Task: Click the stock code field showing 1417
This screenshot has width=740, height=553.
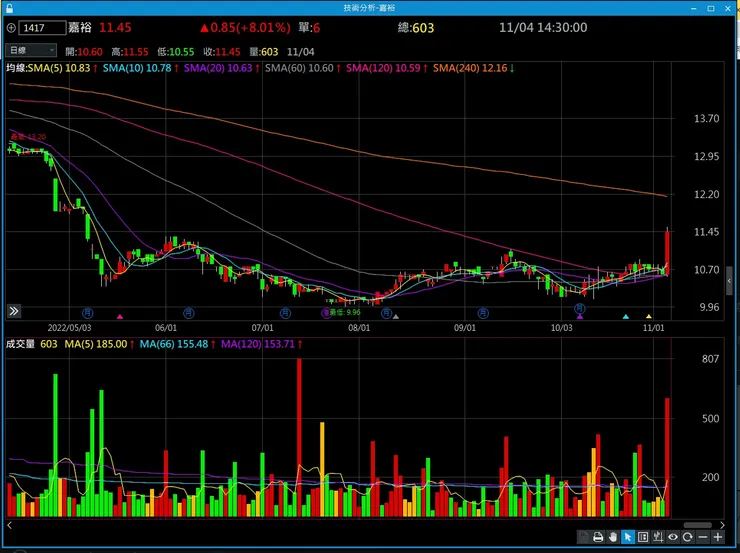Action: (42, 28)
